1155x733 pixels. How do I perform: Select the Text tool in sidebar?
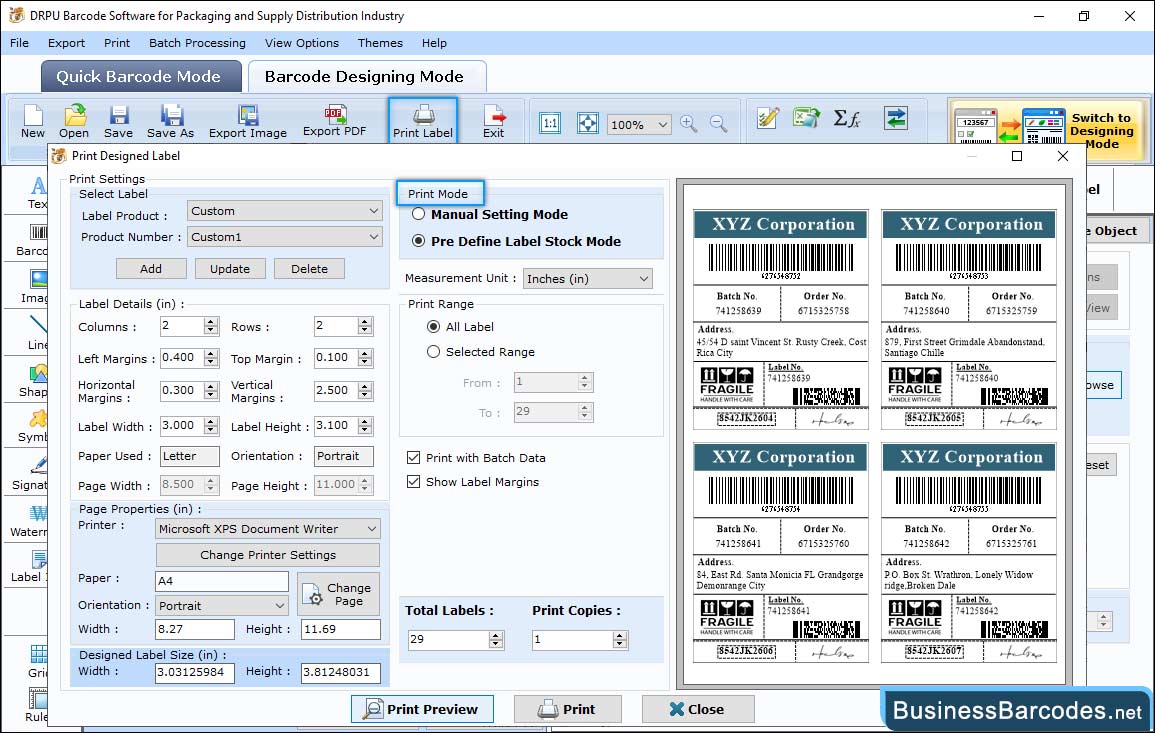click(37, 192)
